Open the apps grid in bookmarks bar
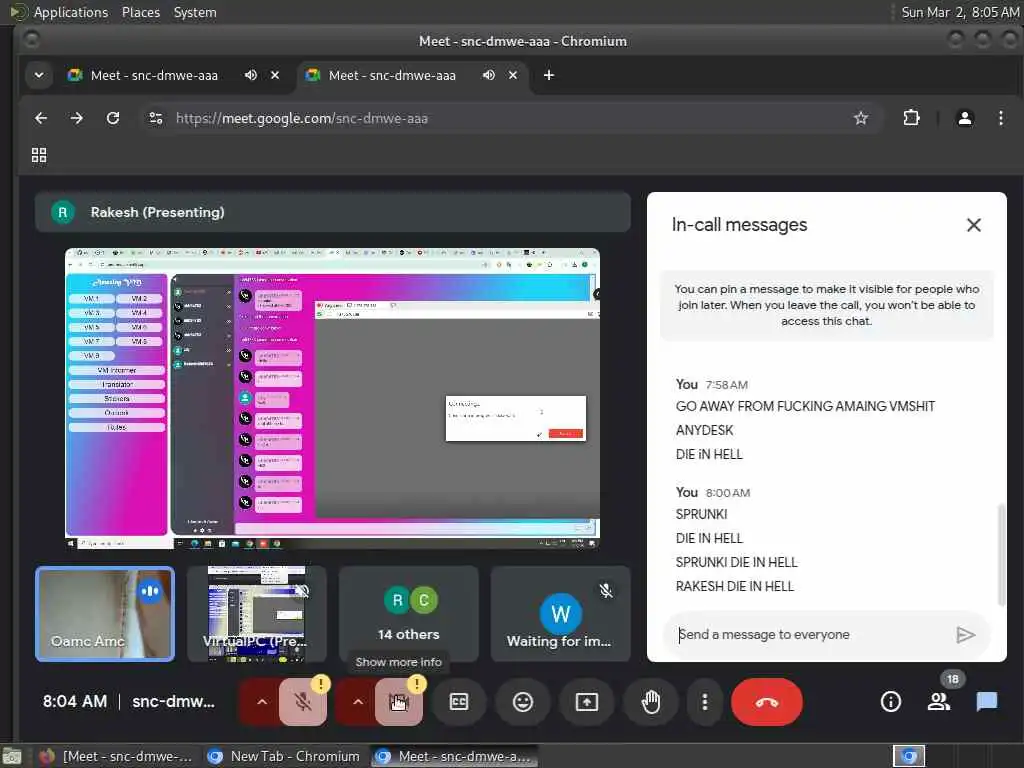The image size is (1024, 768). [39, 155]
